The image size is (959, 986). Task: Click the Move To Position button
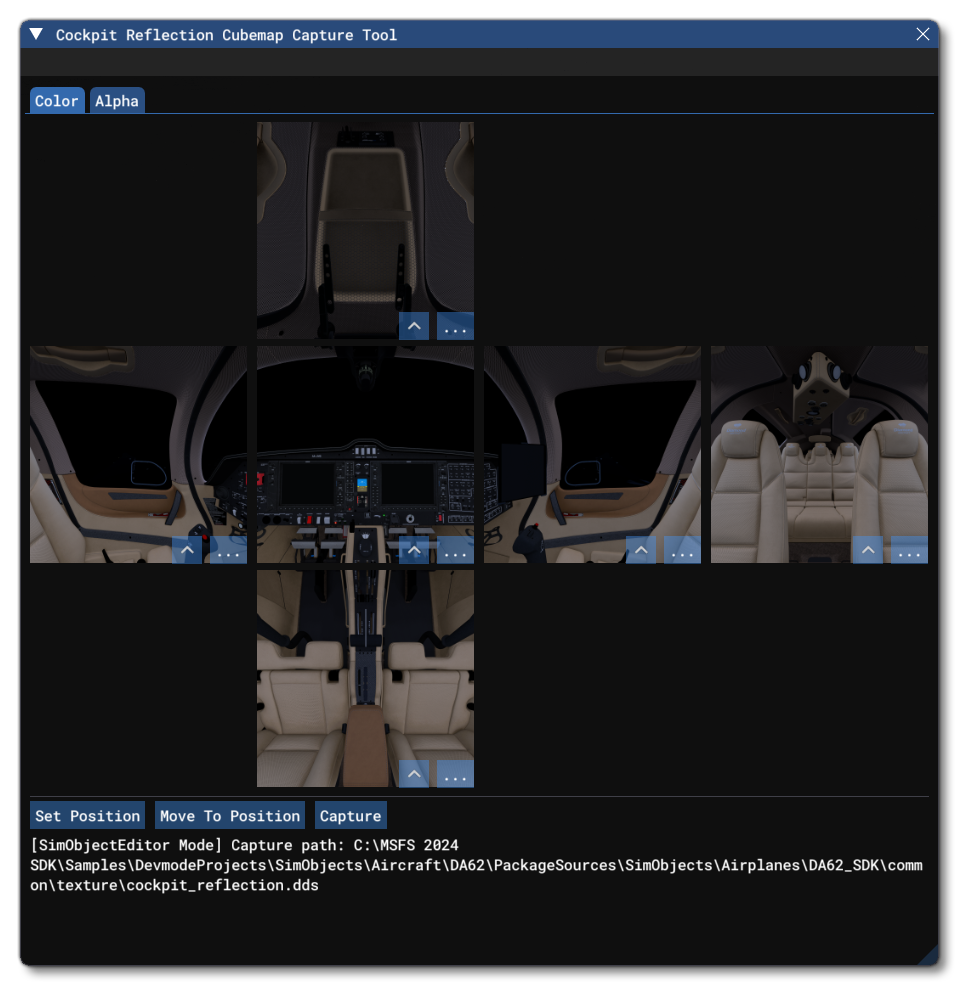[x=230, y=816]
